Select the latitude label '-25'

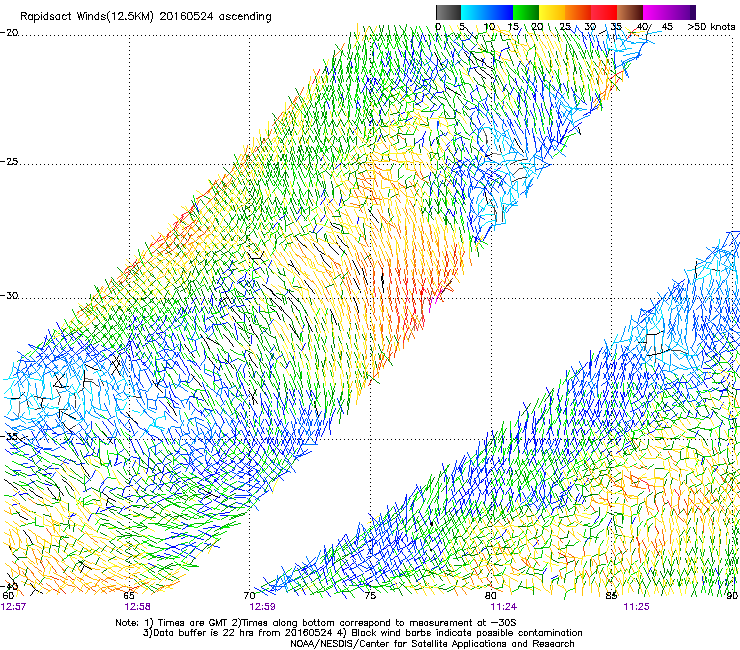9,162
